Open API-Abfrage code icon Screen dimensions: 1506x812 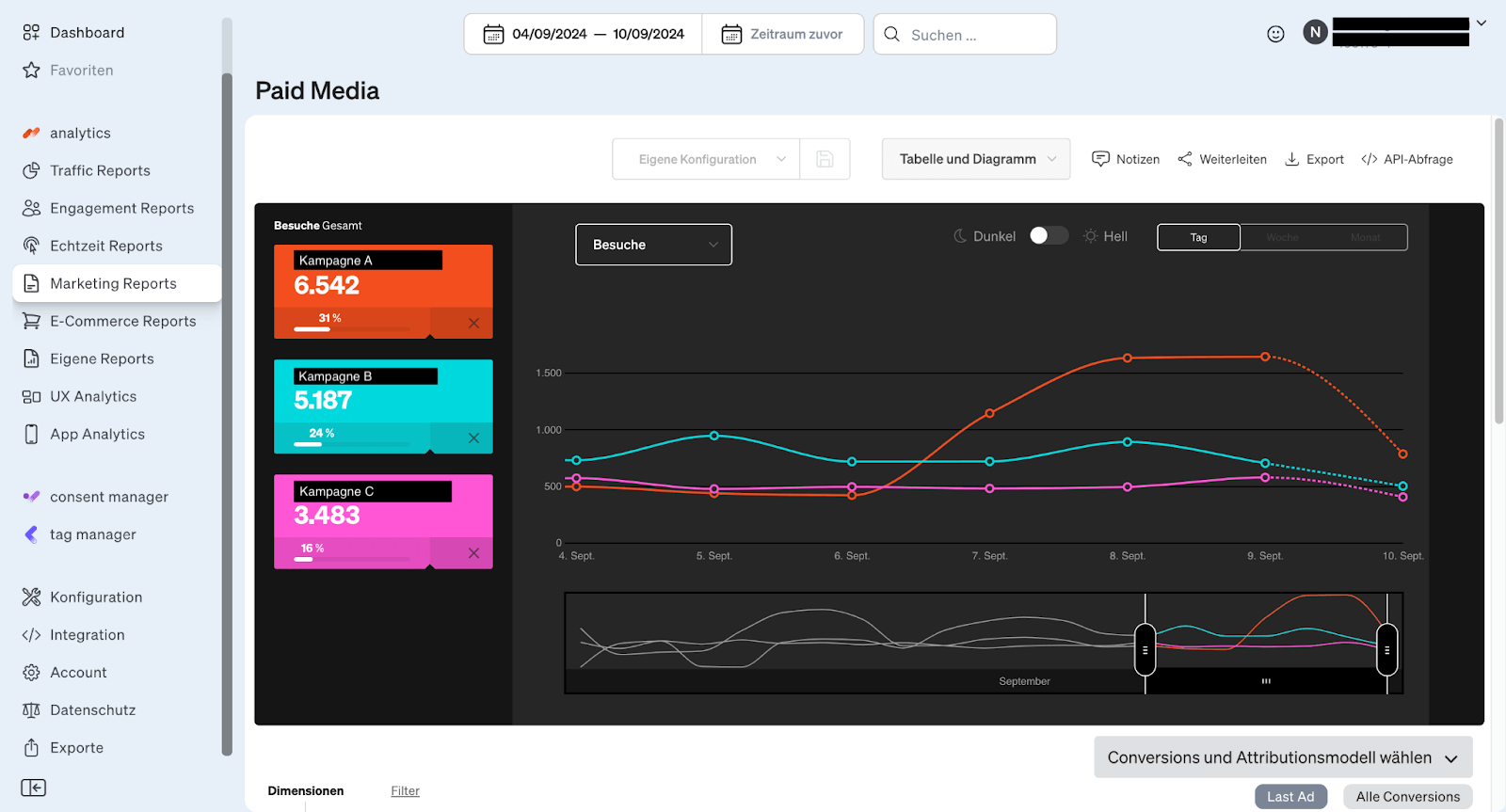[1370, 159]
